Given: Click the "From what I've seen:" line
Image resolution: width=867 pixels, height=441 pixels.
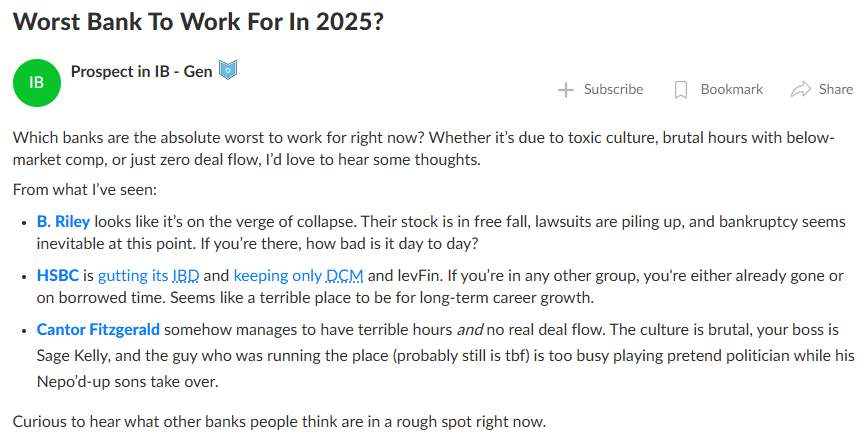Looking at the screenshot, I should coord(85,190).
